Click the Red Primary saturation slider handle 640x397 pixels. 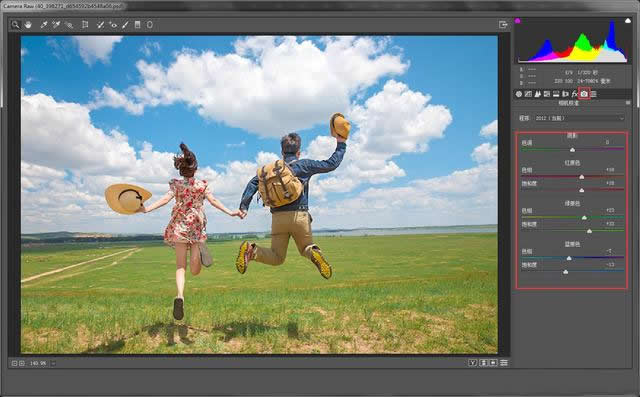pos(582,190)
